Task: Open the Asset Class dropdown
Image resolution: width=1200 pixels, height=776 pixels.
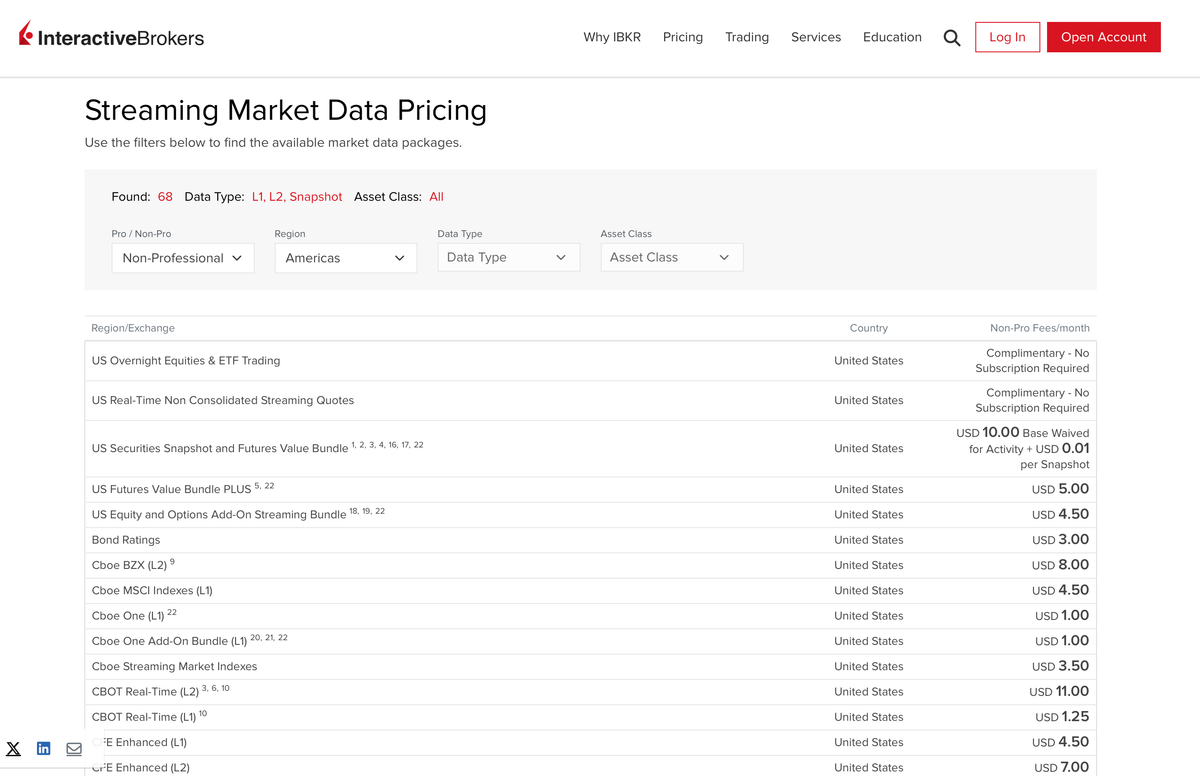Action: [672, 257]
